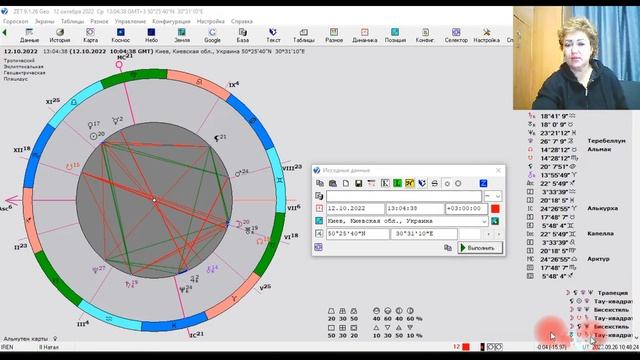The image size is (640, 360).
Task: Click the Арктур star label
Action: pyautogui.click(x=598, y=259)
